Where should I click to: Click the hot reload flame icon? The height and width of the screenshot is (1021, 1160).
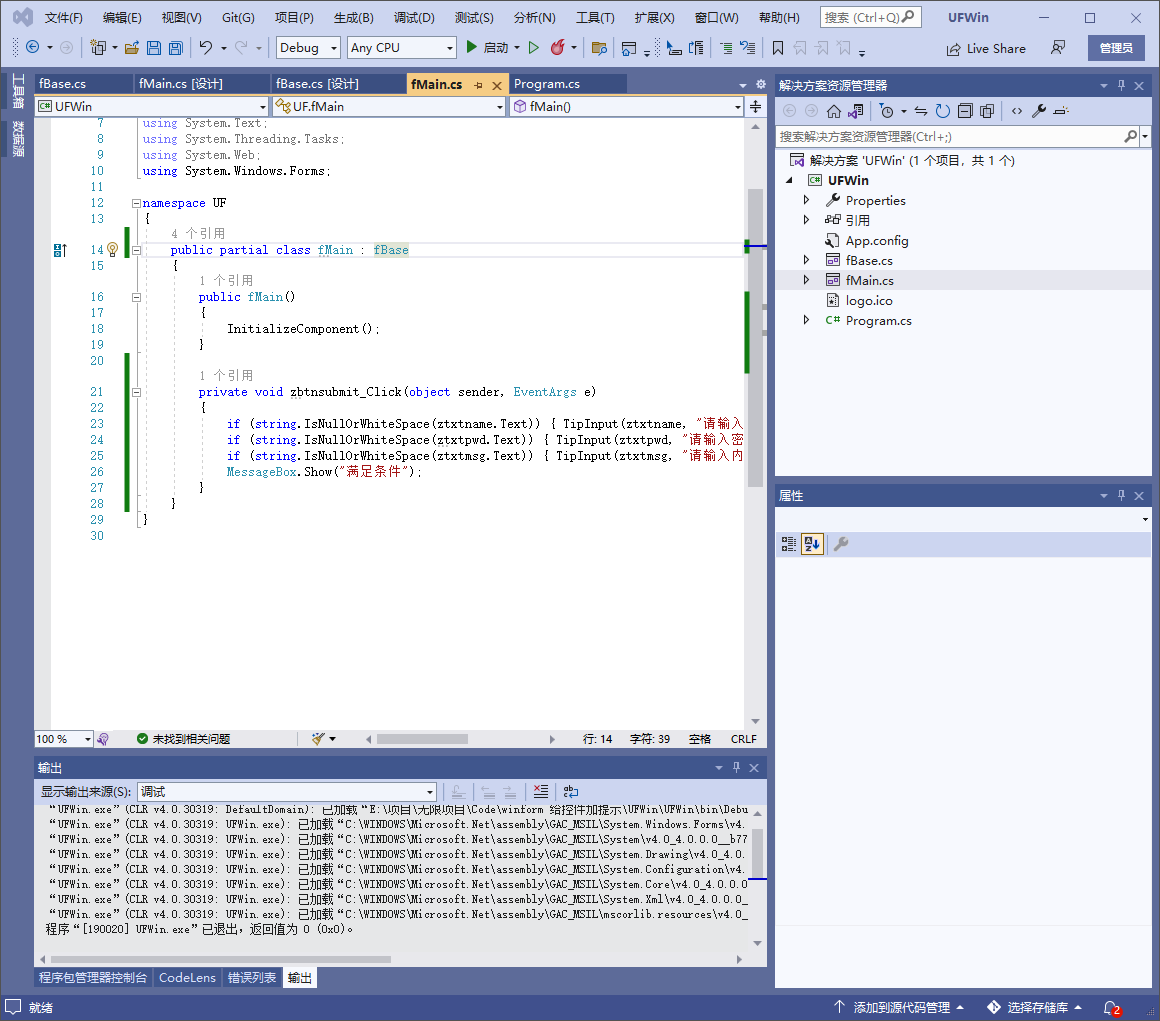[557, 47]
